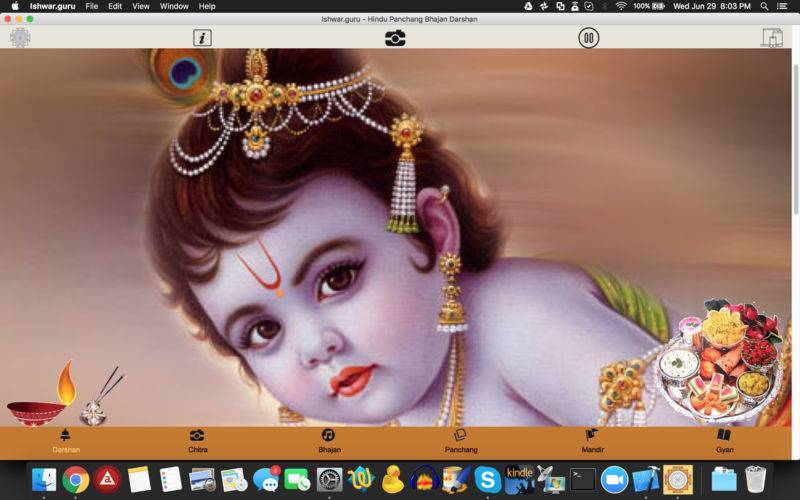Open the Apple menu
The height and width of the screenshot is (500, 800).
pos(15,6)
